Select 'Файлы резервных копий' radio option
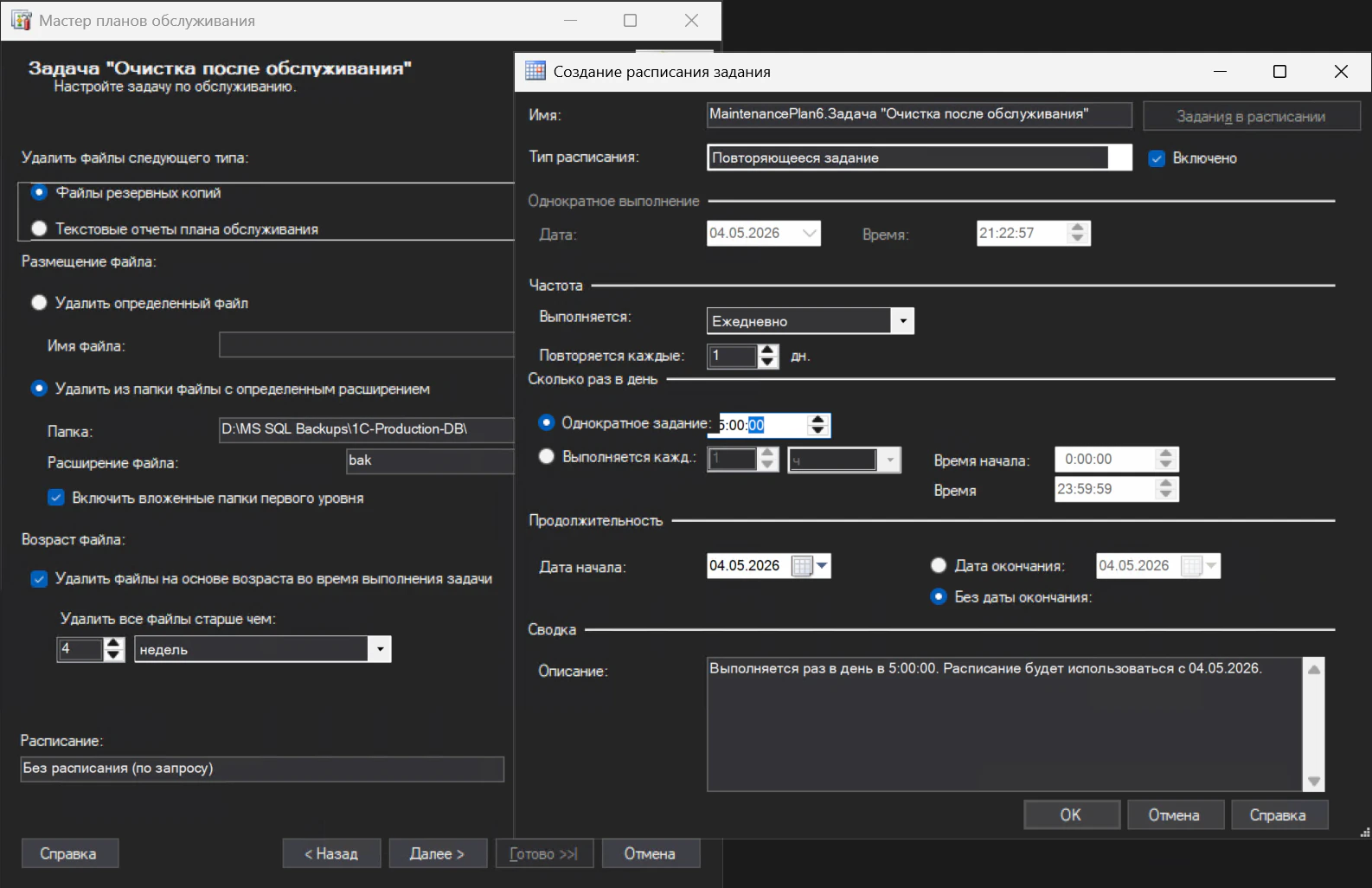This screenshot has width=1372, height=888. pyautogui.click(x=39, y=192)
